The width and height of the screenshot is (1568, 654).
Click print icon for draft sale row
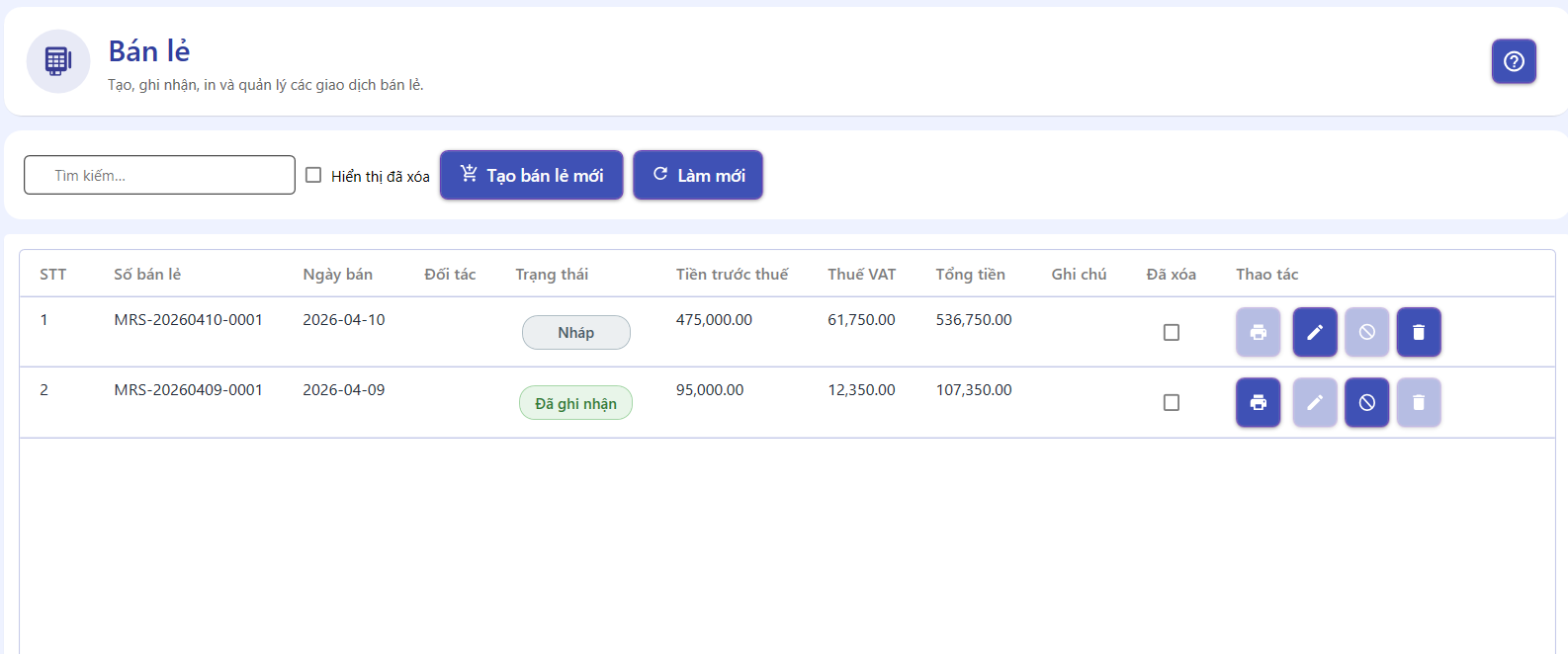[x=1258, y=332]
